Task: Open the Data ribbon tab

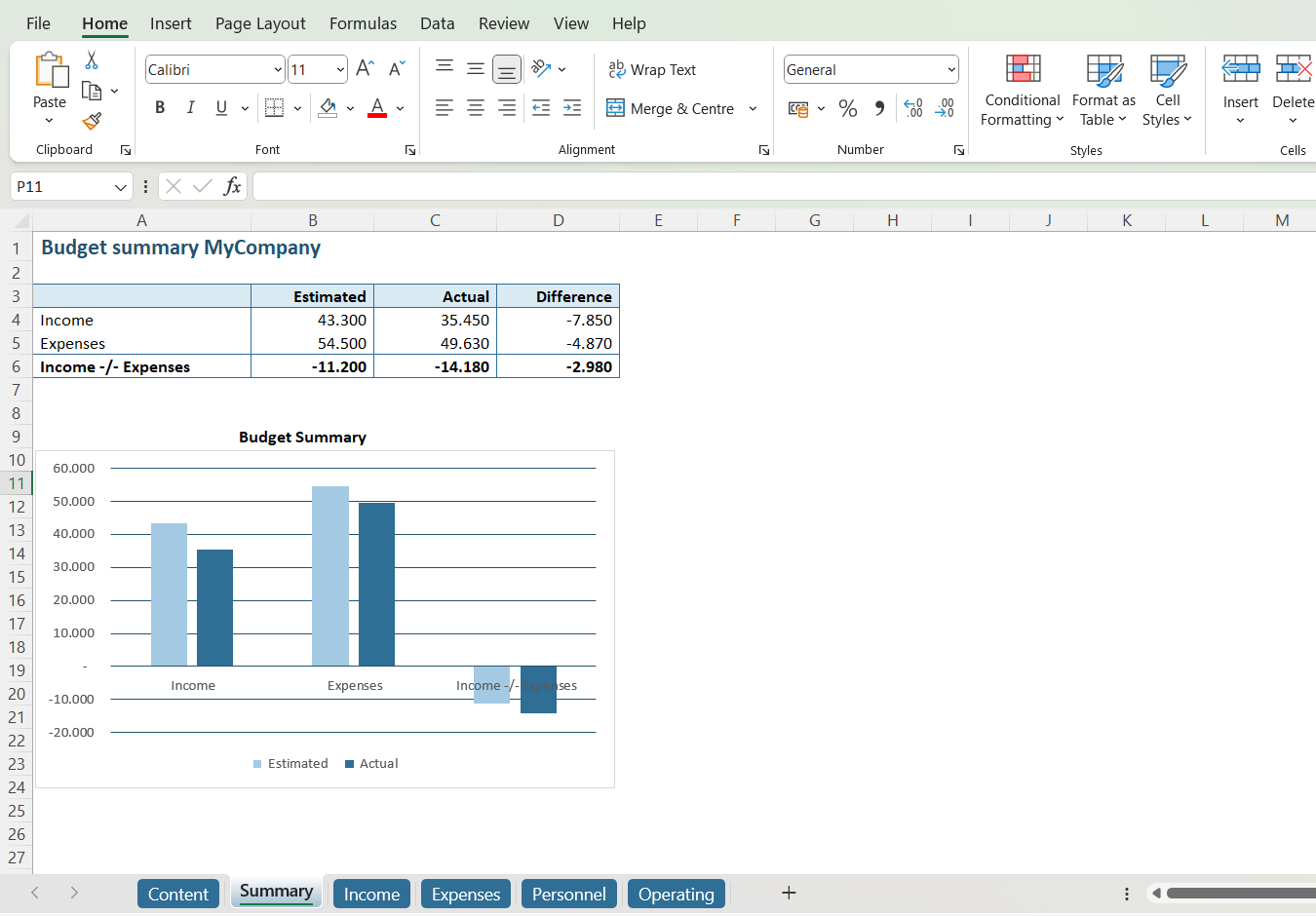Action: tap(438, 23)
